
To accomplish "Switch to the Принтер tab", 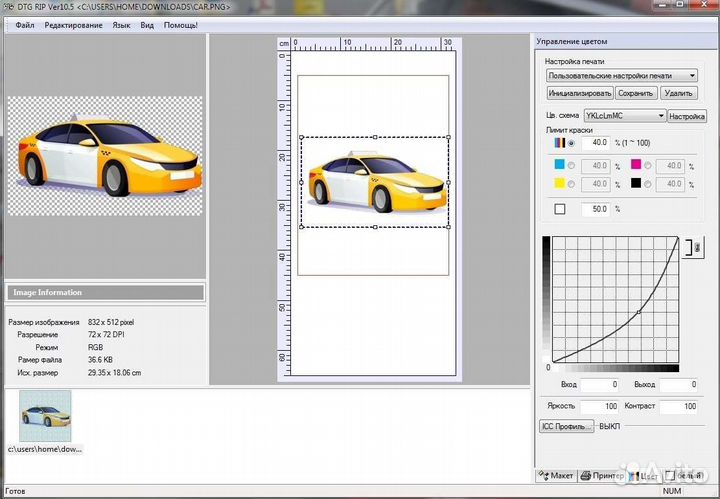I will [603, 476].
